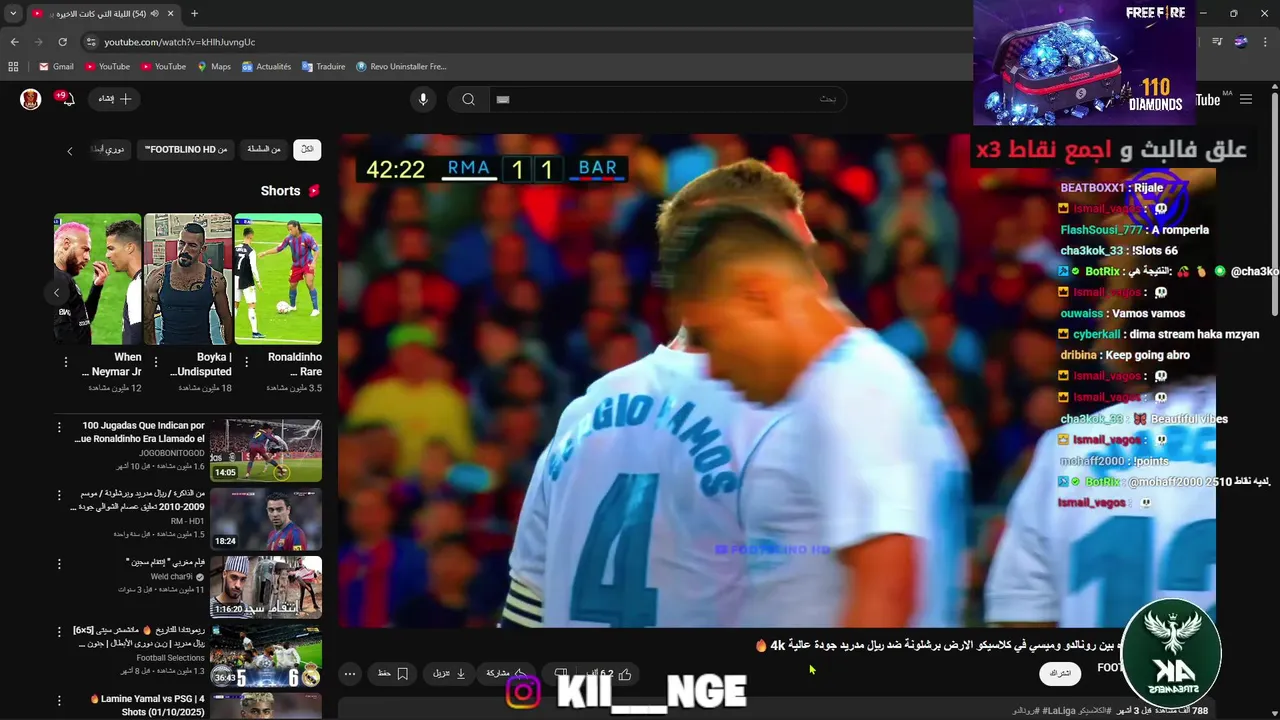Focus the YouTube search input field
1280x720 pixels.
point(667,99)
